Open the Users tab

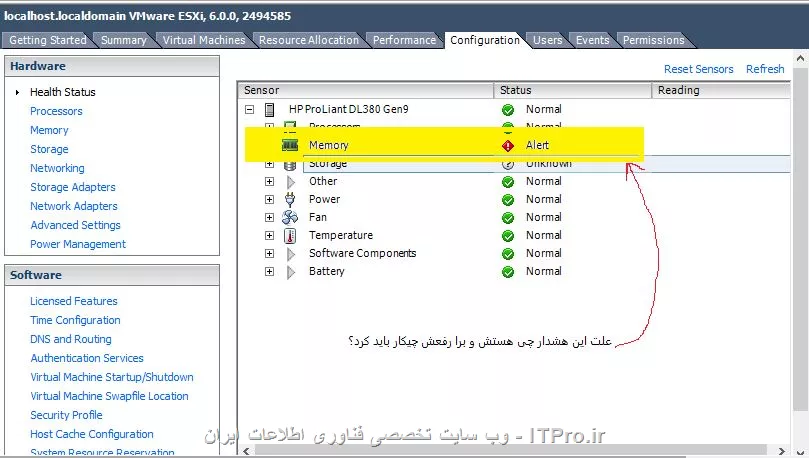point(547,40)
